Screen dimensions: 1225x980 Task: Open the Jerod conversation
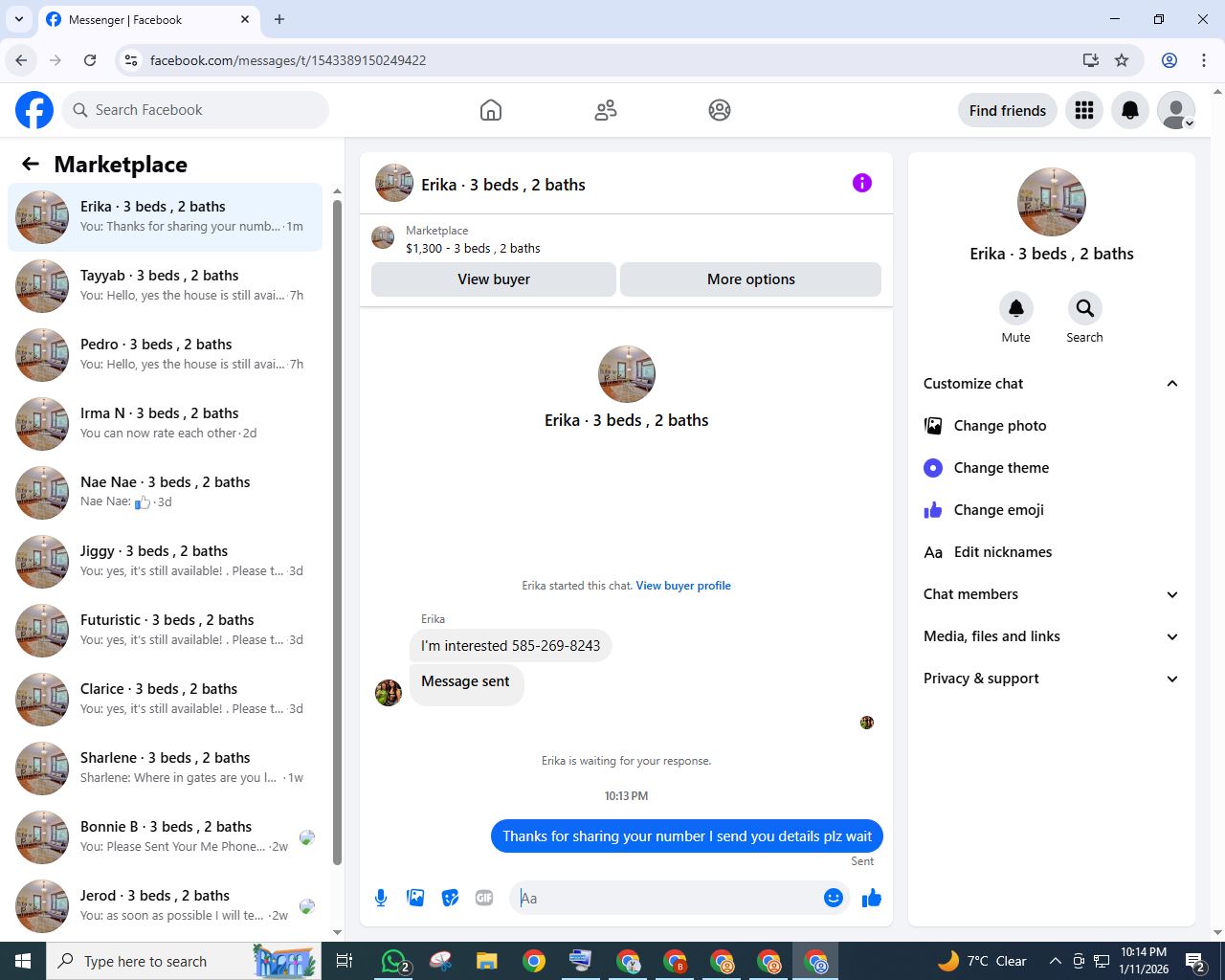tap(165, 906)
